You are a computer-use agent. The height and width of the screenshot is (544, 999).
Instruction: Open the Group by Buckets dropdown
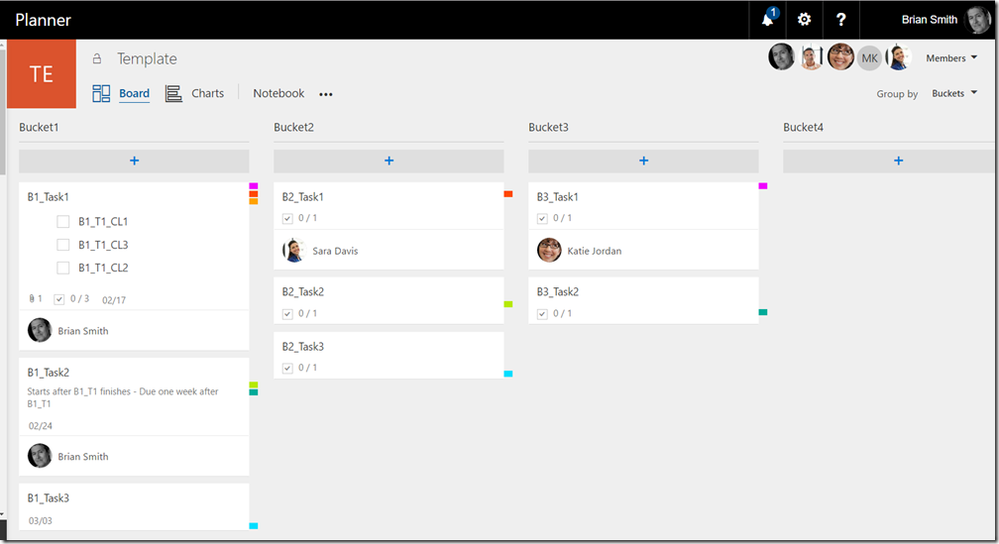coord(954,93)
